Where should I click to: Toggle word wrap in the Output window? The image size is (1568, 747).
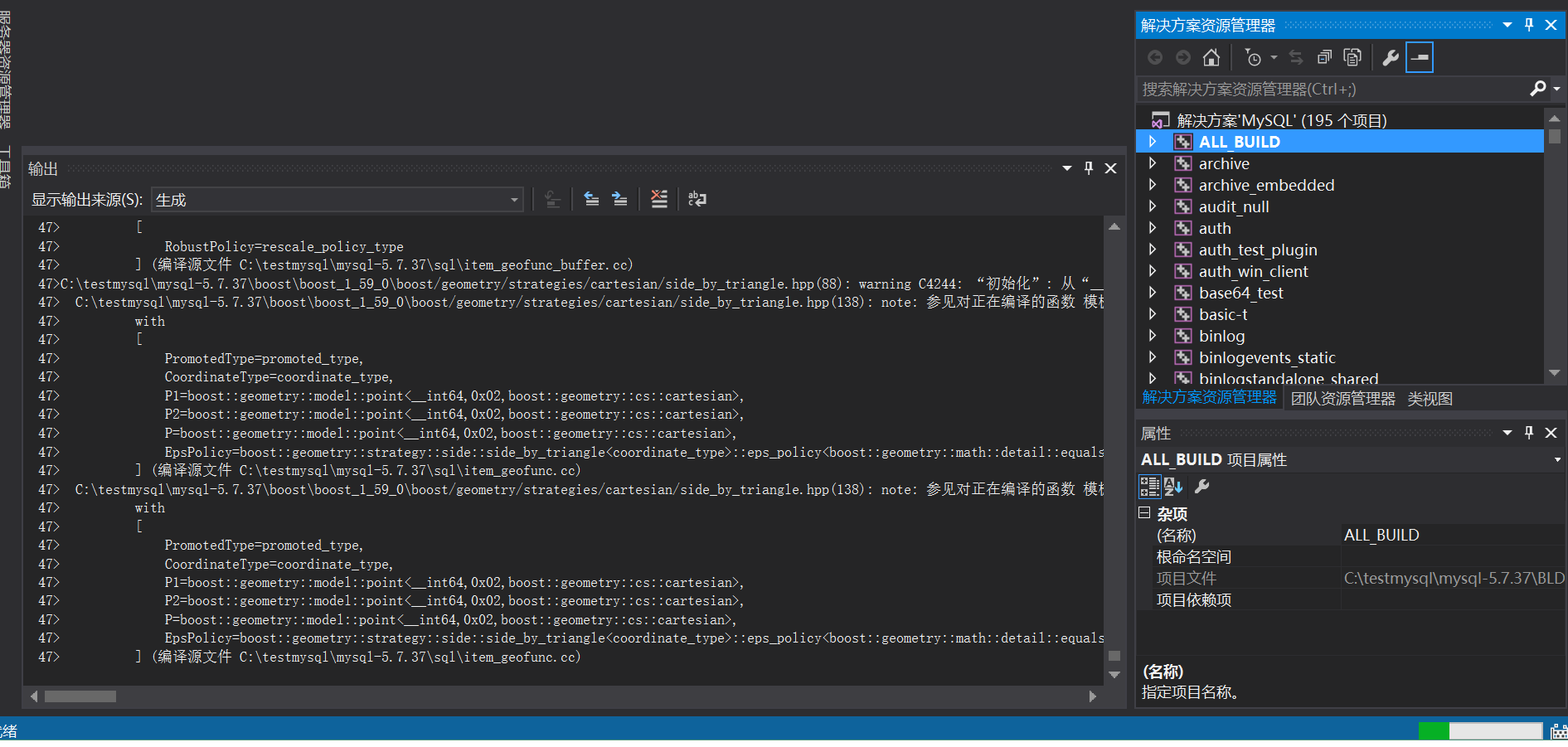[x=697, y=199]
